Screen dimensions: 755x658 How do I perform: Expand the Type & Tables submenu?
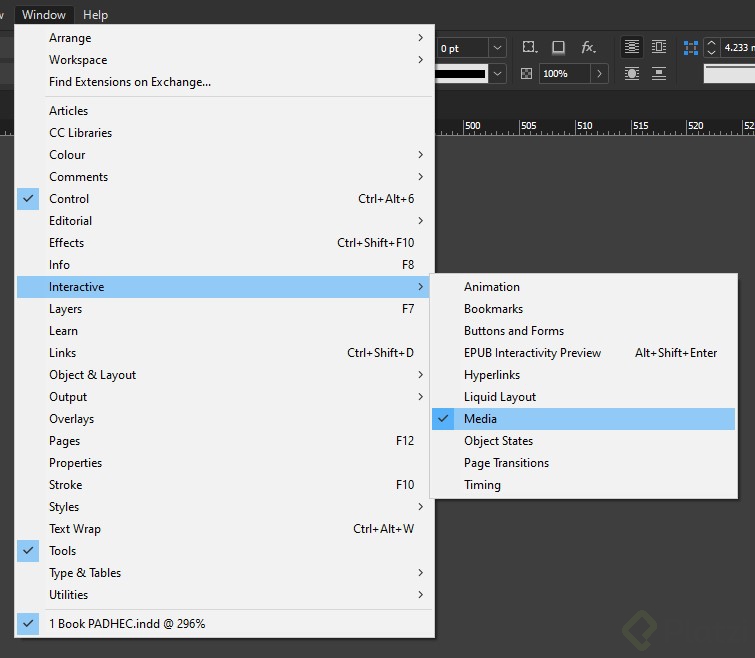tap(225, 572)
